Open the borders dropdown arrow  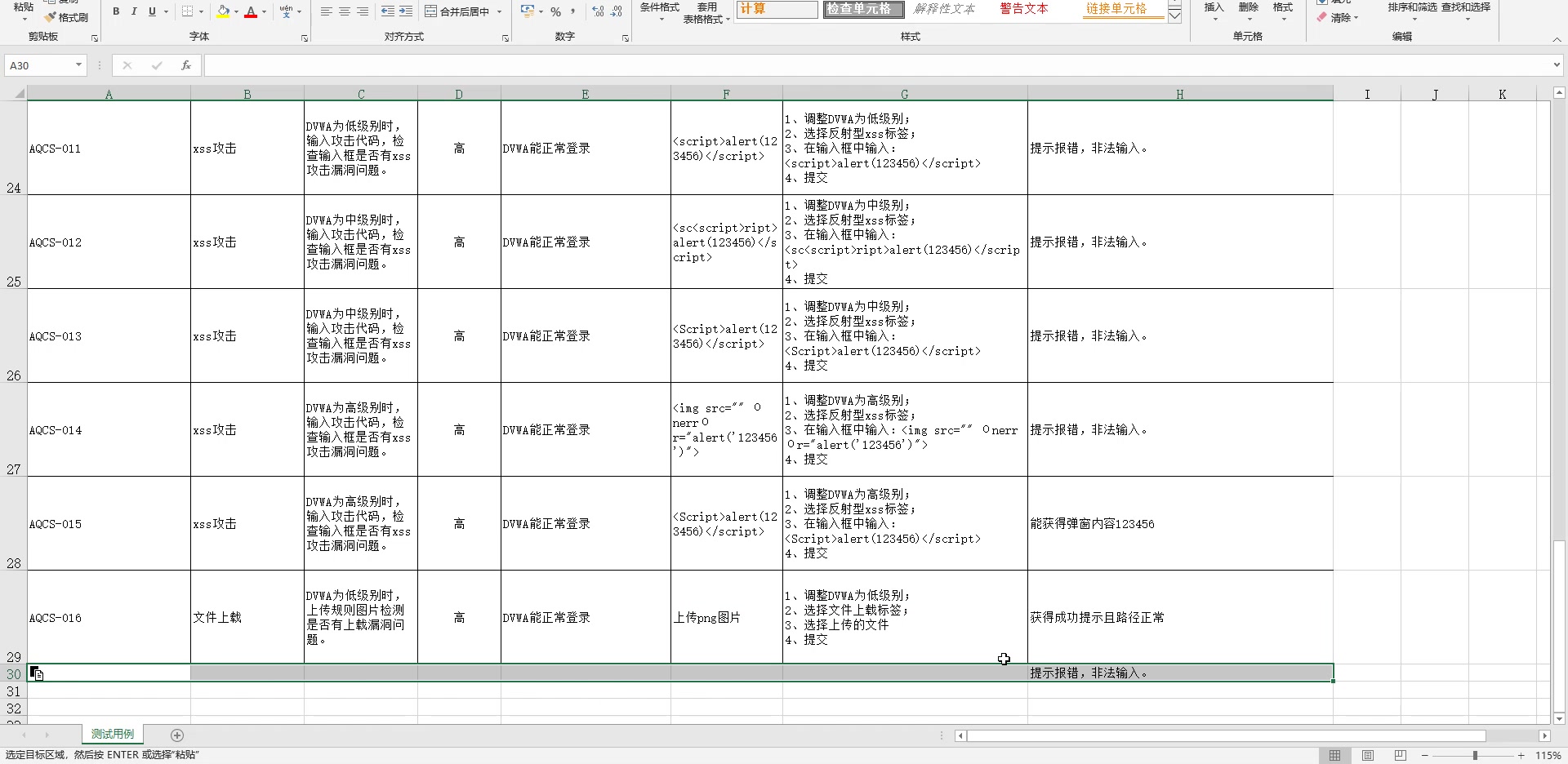201,11
